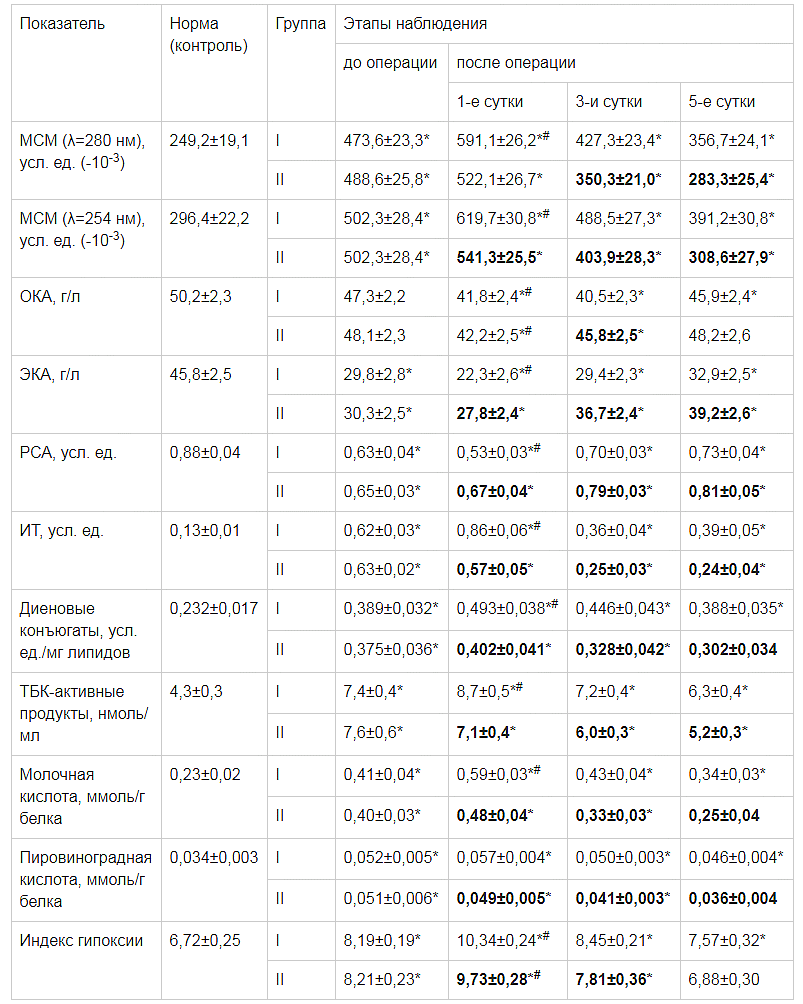The image size is (803, 1004).
Task: Click the norm value 249,2±19,1
Action: [x=209, y=140]
